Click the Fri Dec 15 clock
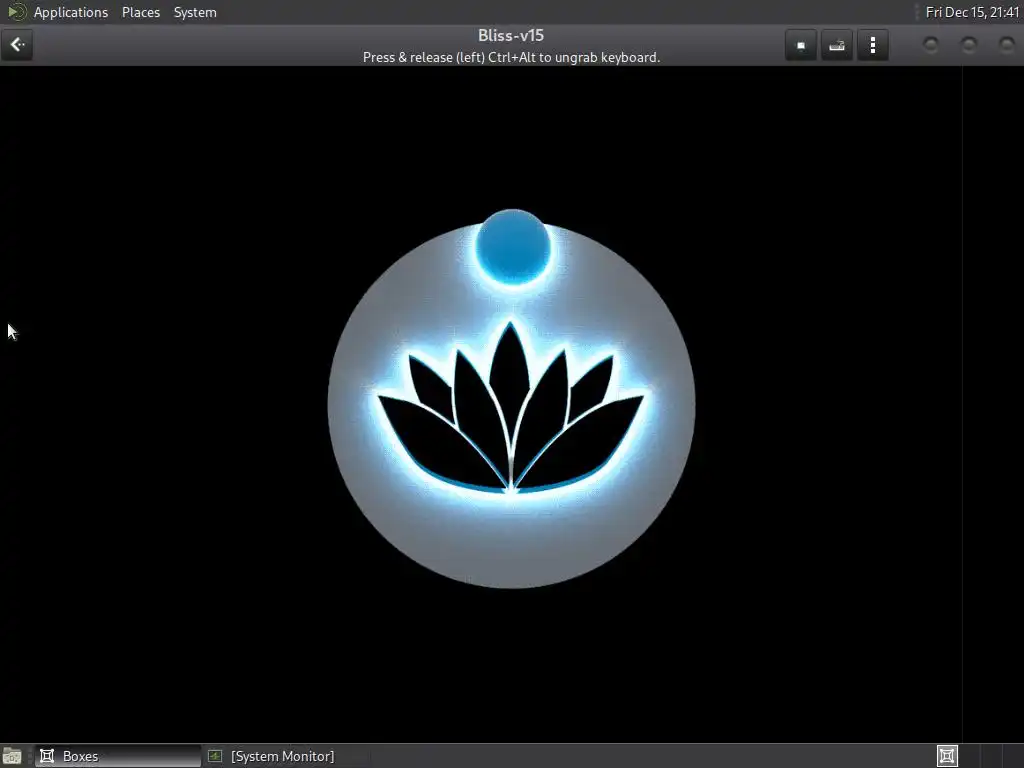 (x=972, y=12)
